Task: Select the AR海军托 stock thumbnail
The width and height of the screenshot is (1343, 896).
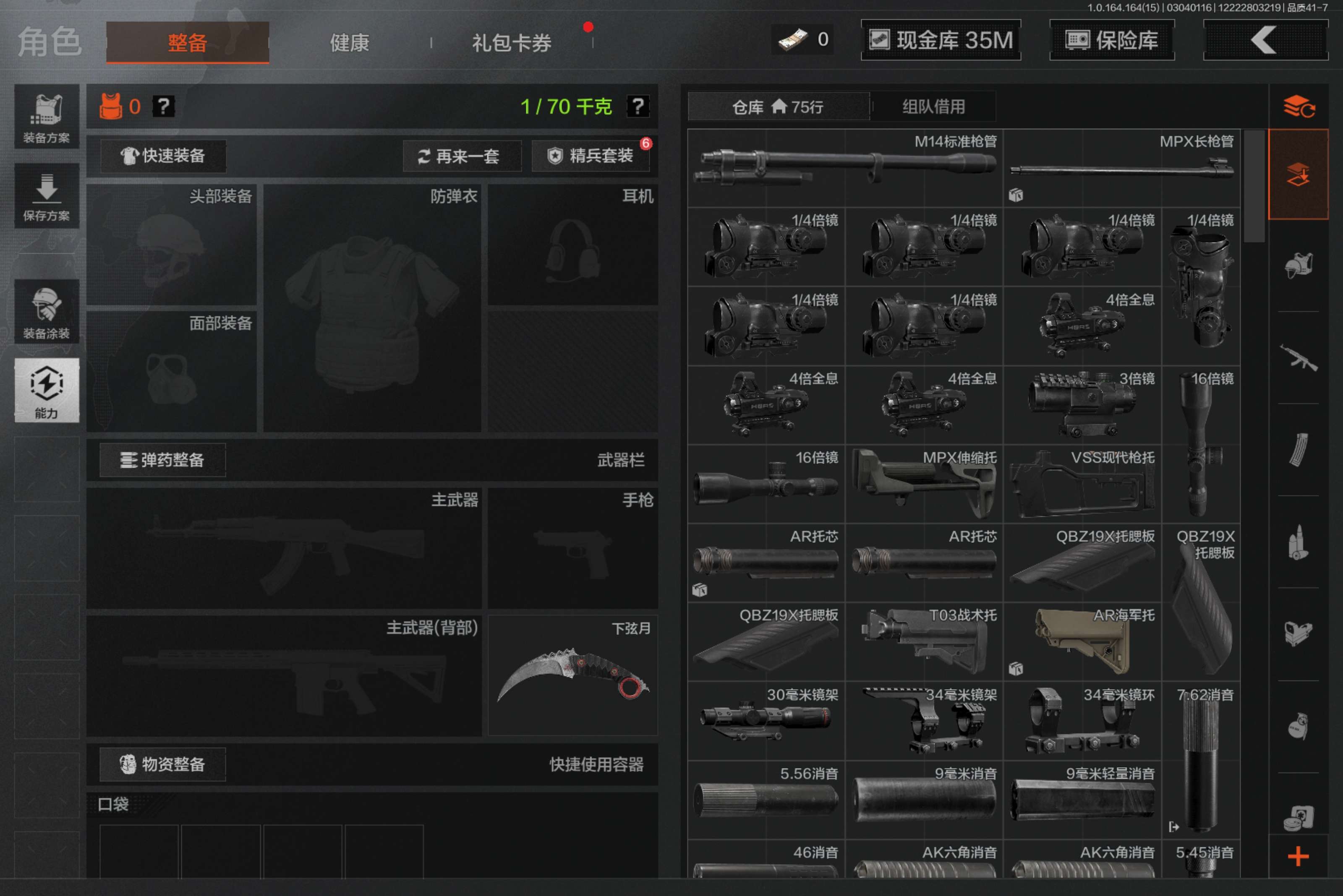Action: [1082, 641]
